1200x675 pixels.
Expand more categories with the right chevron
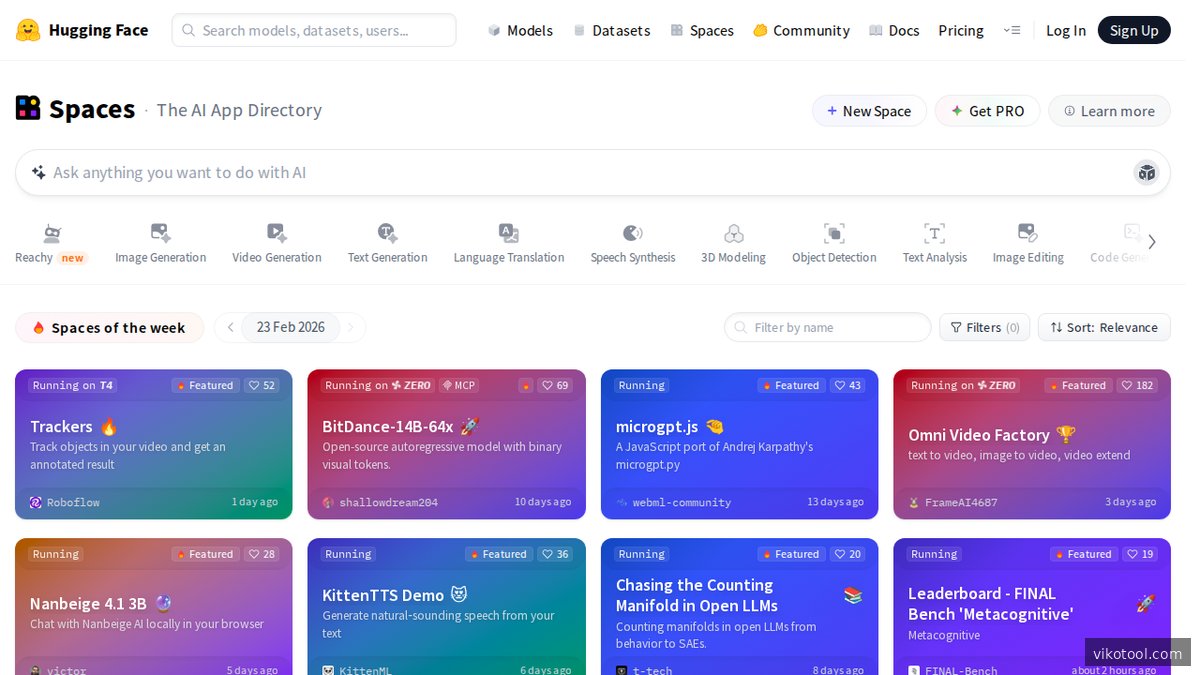1152,241
